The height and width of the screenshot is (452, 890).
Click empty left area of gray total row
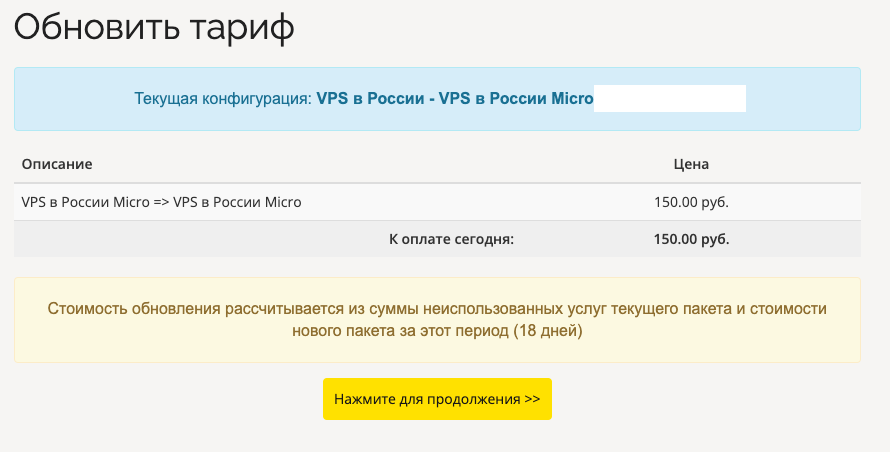tap(150, 239)
